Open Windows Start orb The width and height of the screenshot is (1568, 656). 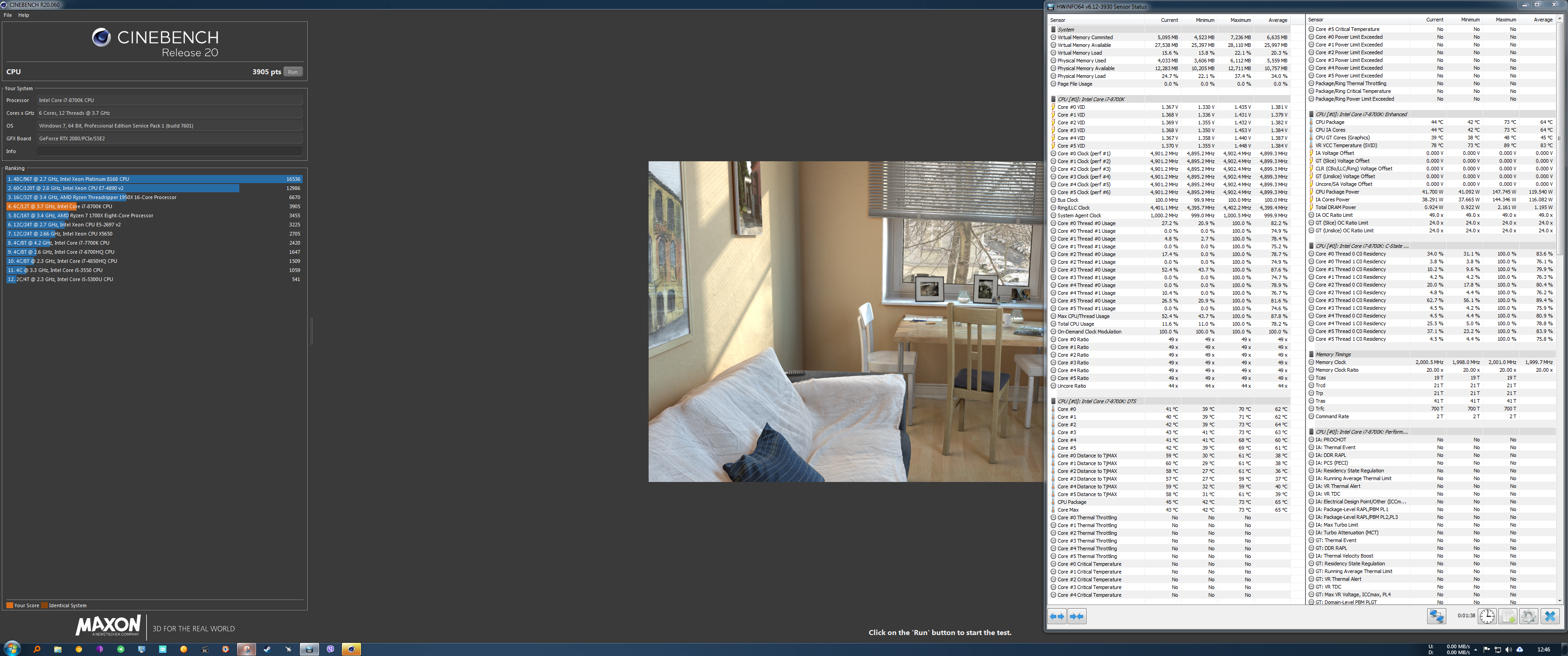click(x=11, y=649)
